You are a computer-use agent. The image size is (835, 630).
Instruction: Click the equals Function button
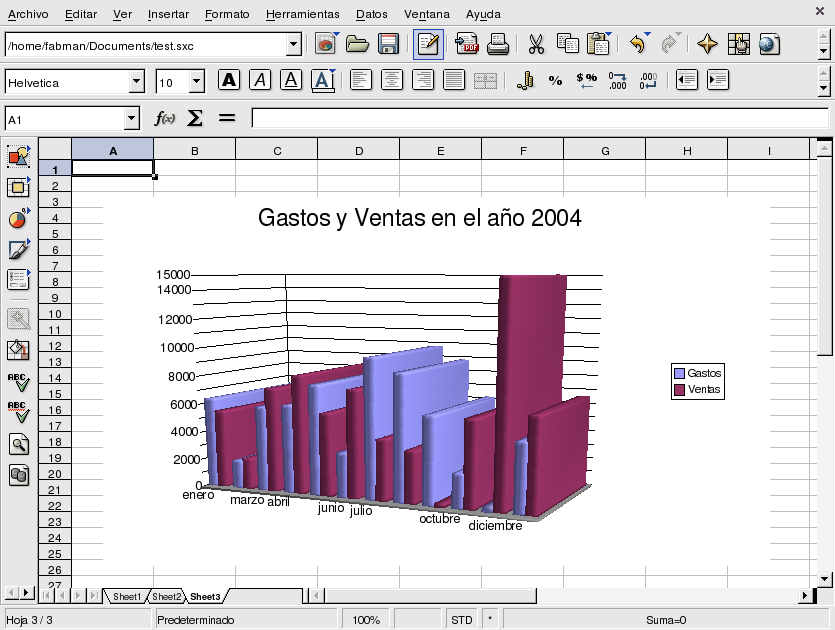point(227,118)
